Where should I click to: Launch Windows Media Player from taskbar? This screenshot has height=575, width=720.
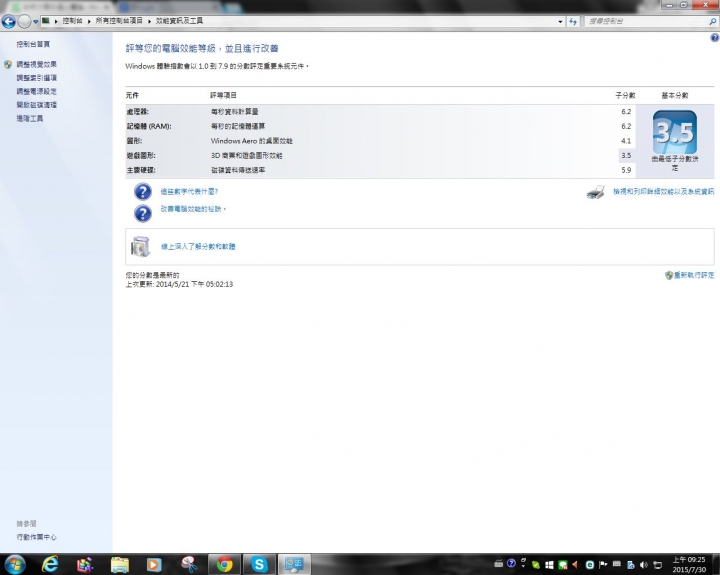[x=154, y=564]
